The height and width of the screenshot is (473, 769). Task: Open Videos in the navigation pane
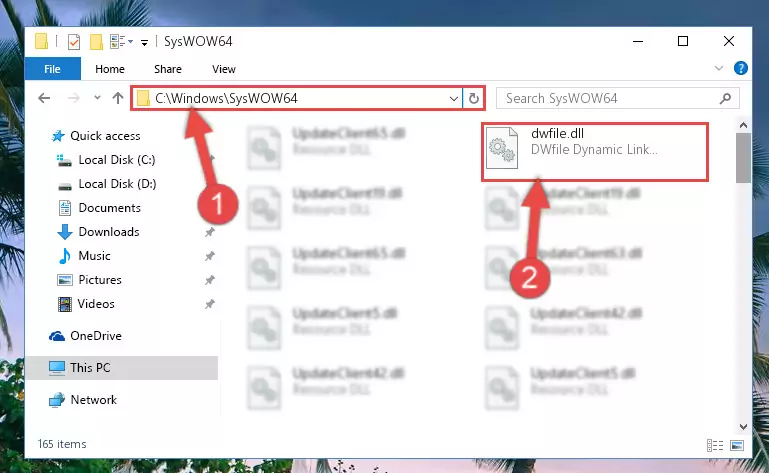[96, 304]
